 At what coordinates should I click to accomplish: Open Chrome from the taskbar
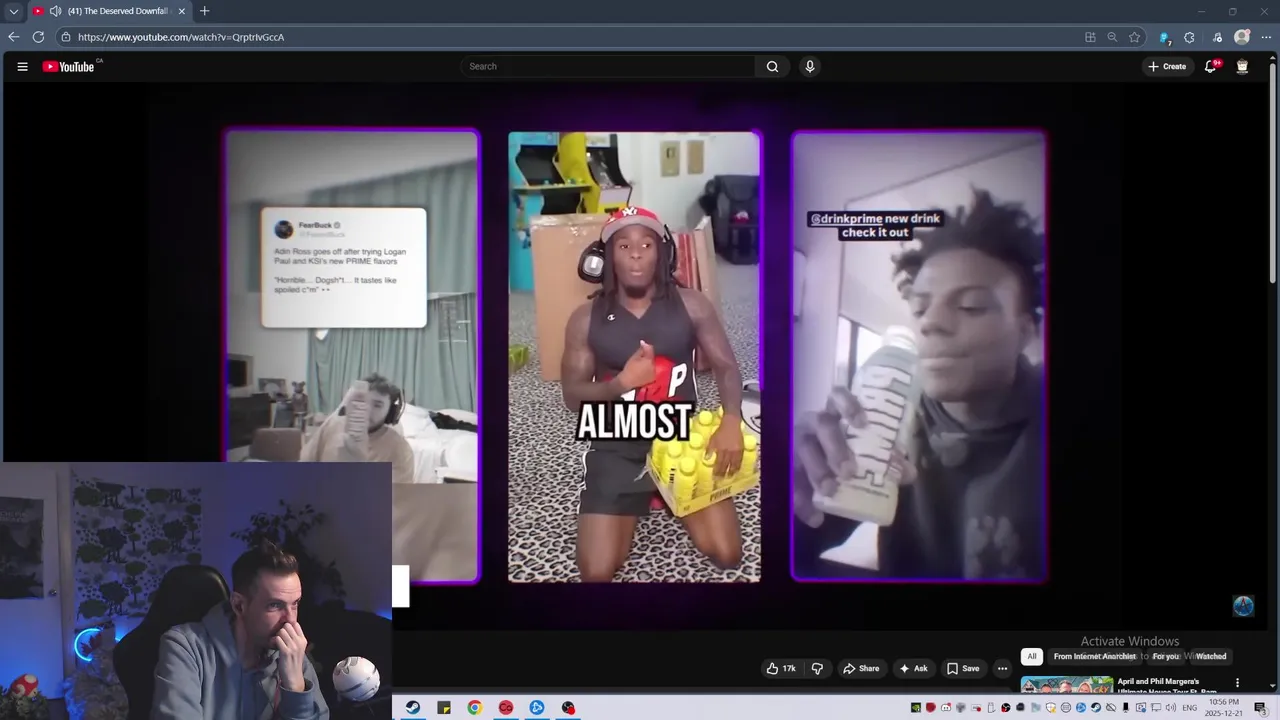[x=475, y=707]
